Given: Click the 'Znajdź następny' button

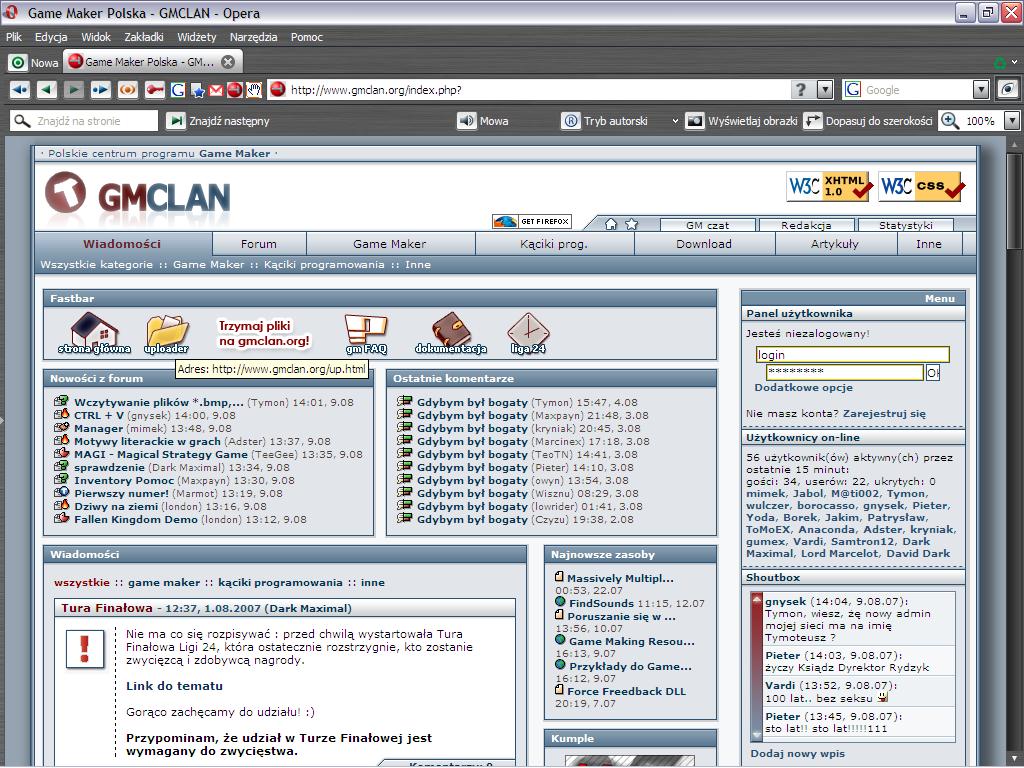Looking at the screenshot, I should point(218,121).
